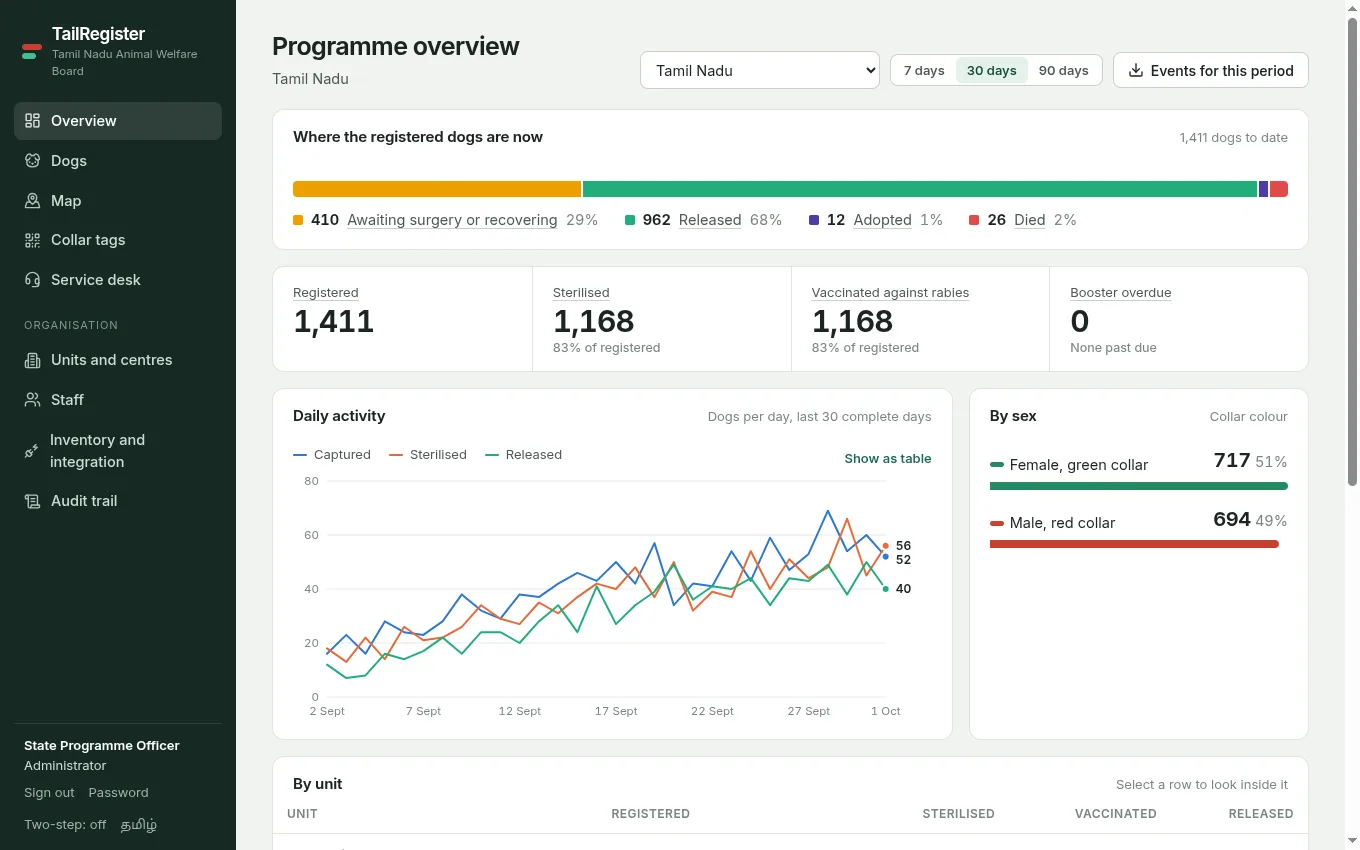Select the 7 days range

[x=924, y=70]
